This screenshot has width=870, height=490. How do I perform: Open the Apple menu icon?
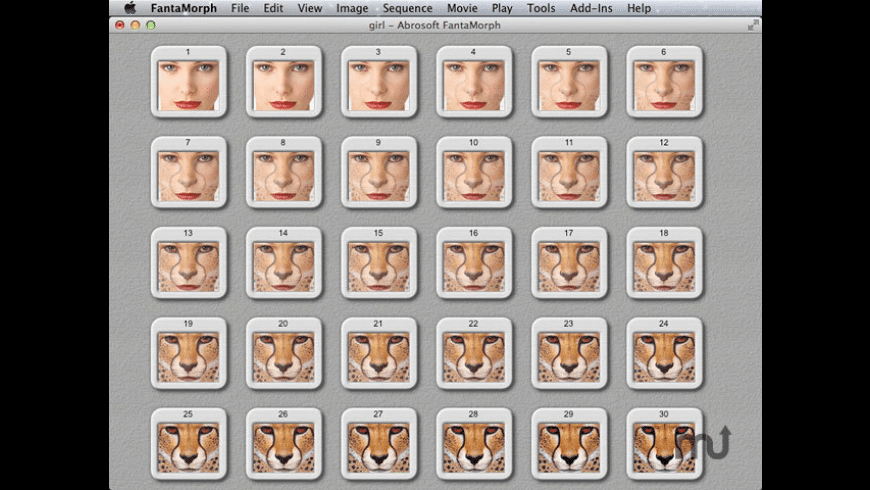tap(130, 8)
